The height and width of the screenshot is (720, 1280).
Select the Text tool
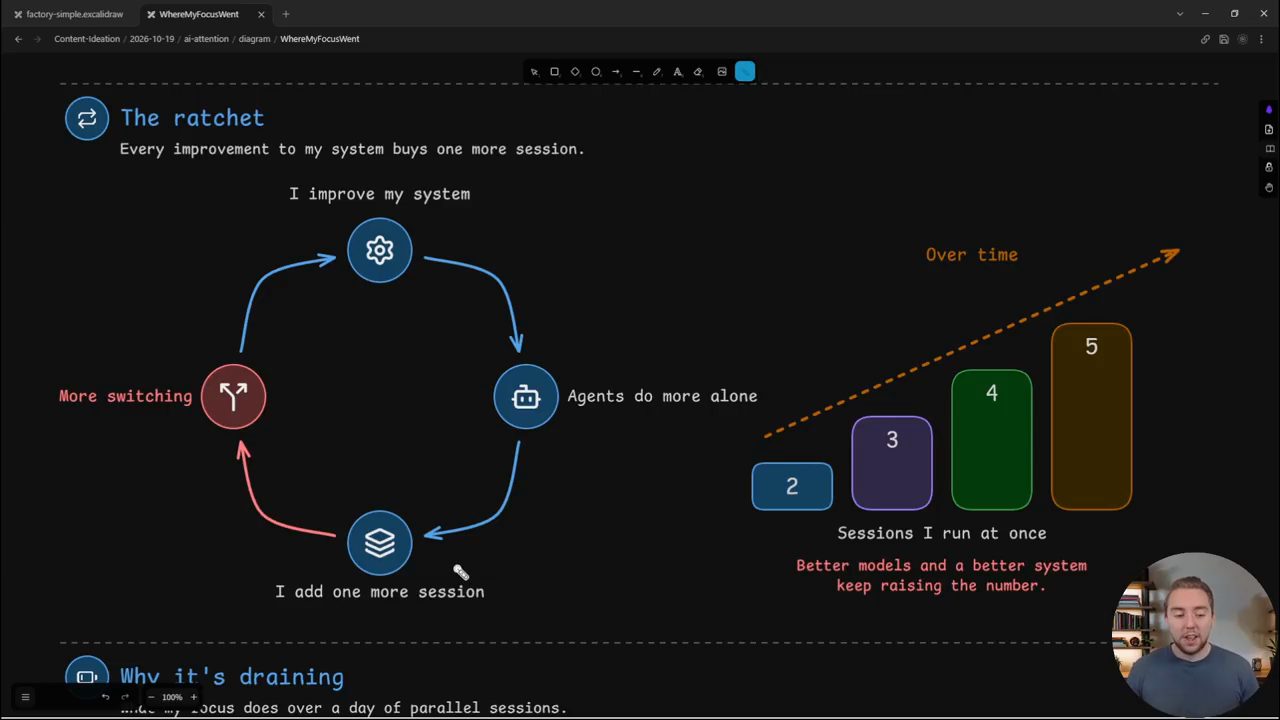(677, 72)
